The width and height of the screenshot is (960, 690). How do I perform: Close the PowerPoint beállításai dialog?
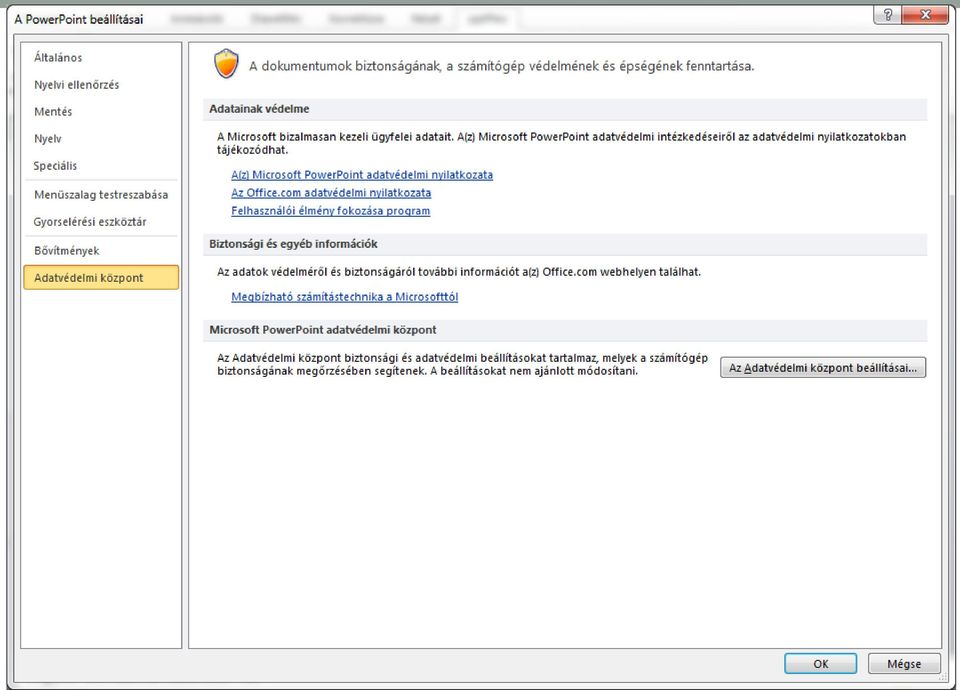[925, 15]
